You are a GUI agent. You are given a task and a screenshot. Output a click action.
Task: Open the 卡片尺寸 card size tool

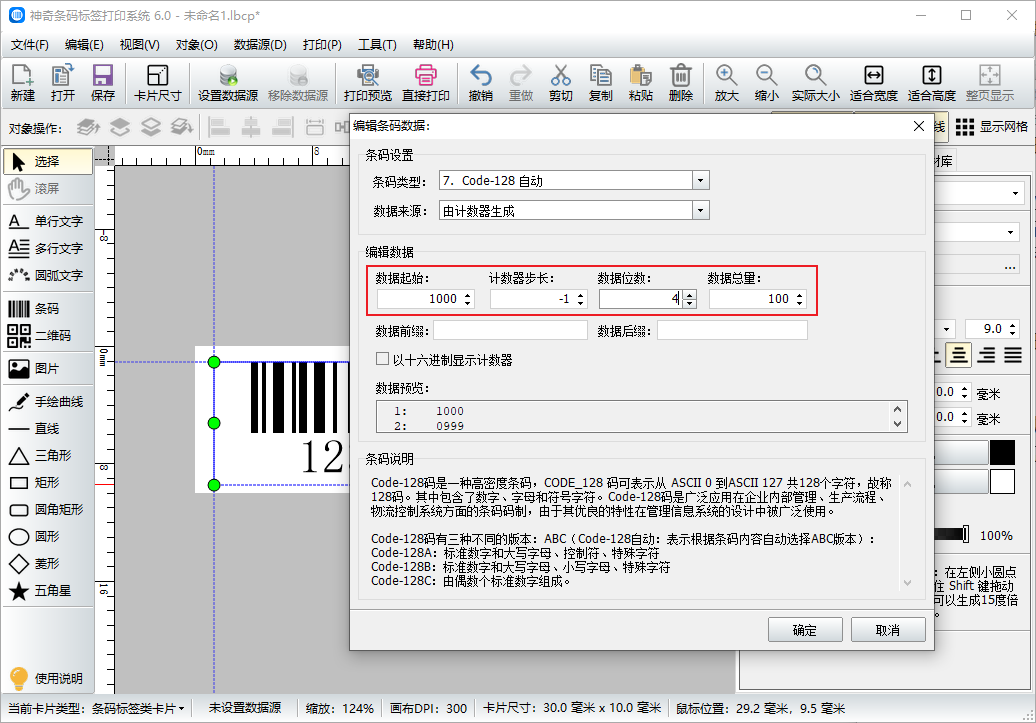[x=157, y=83]
